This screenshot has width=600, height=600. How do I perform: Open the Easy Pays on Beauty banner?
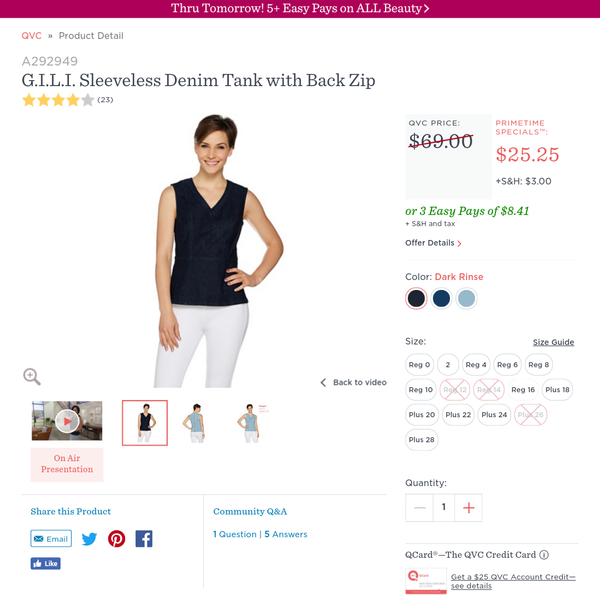click(300, 8)
